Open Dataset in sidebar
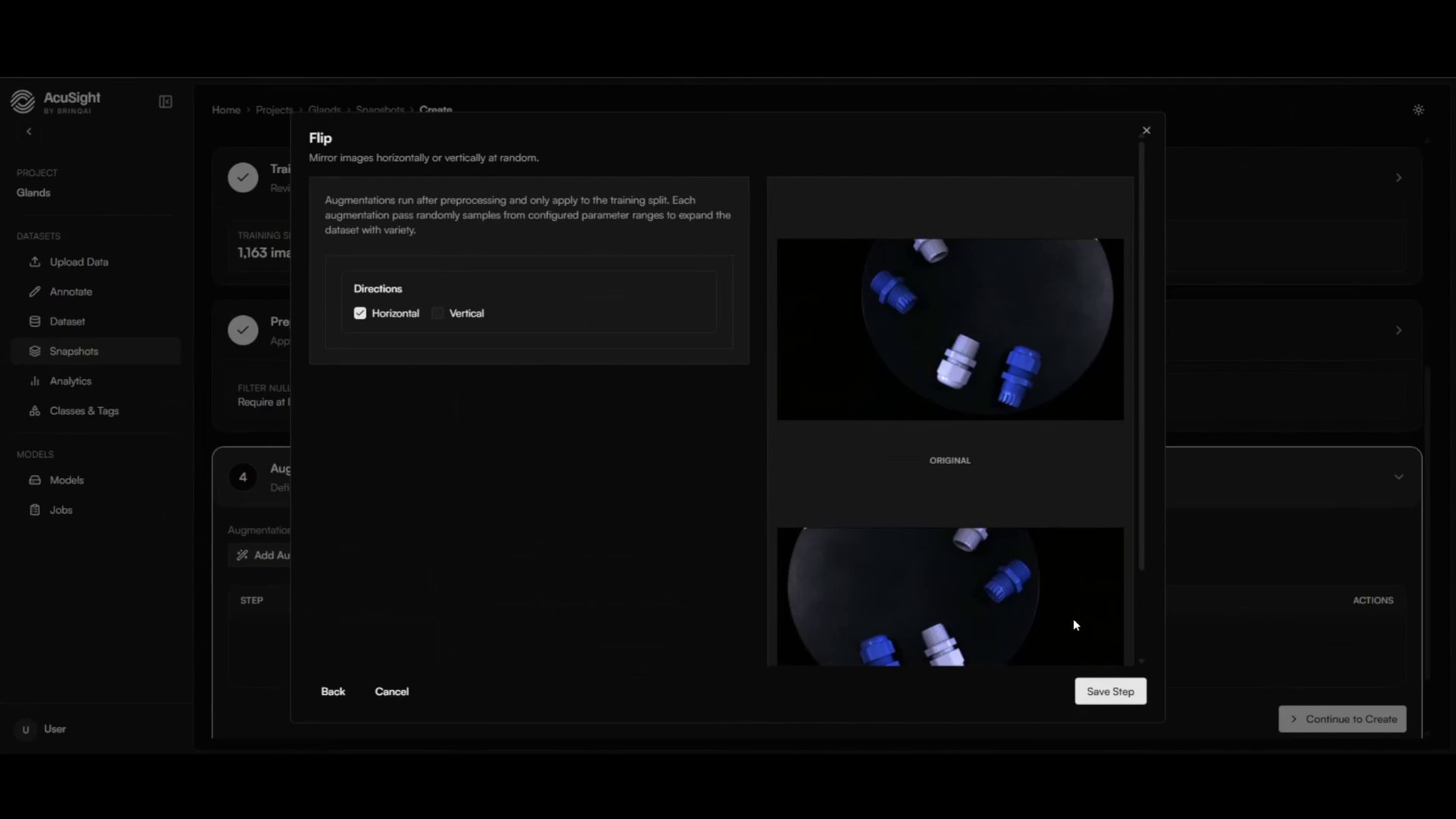1456x819 pixels. click(96, 322)
